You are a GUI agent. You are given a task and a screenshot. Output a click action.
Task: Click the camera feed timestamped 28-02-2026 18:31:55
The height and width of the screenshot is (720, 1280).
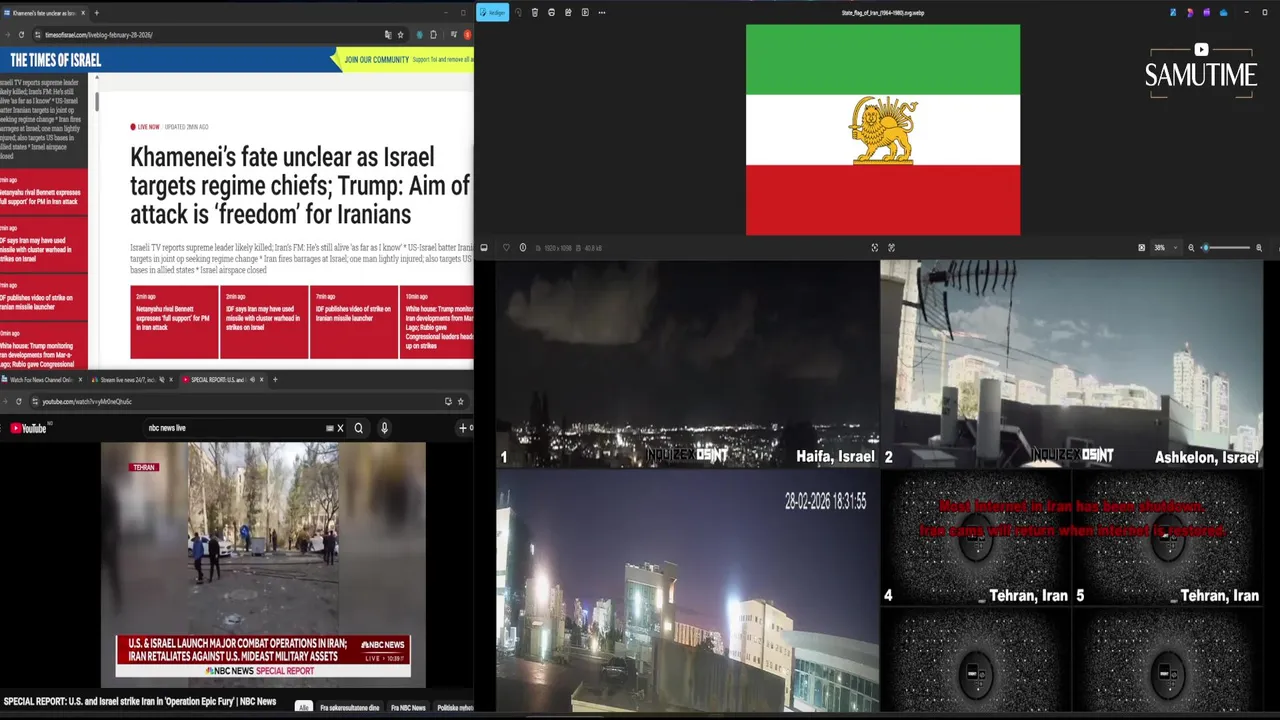pyautogui.click(x=687, y=591)
